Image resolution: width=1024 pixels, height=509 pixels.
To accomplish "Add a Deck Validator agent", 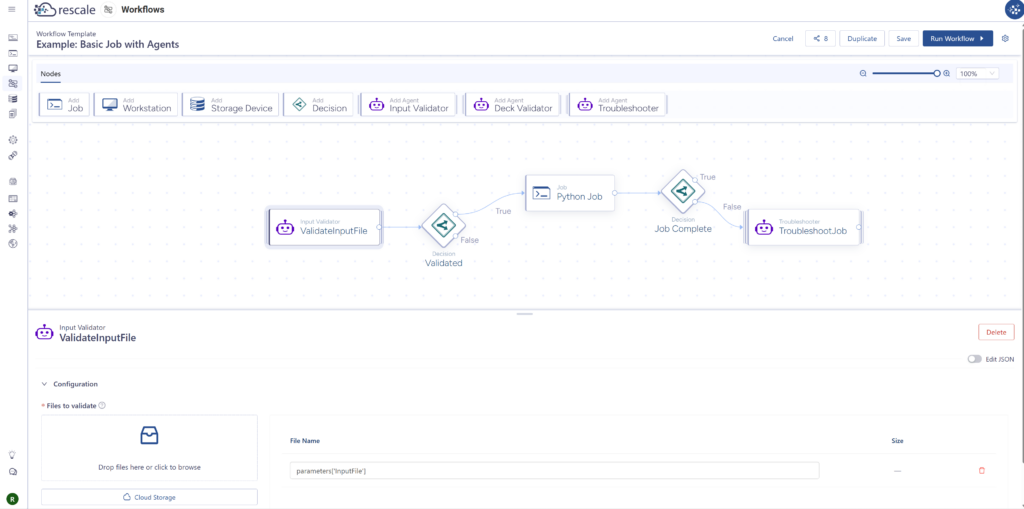I will pos(513,105).
